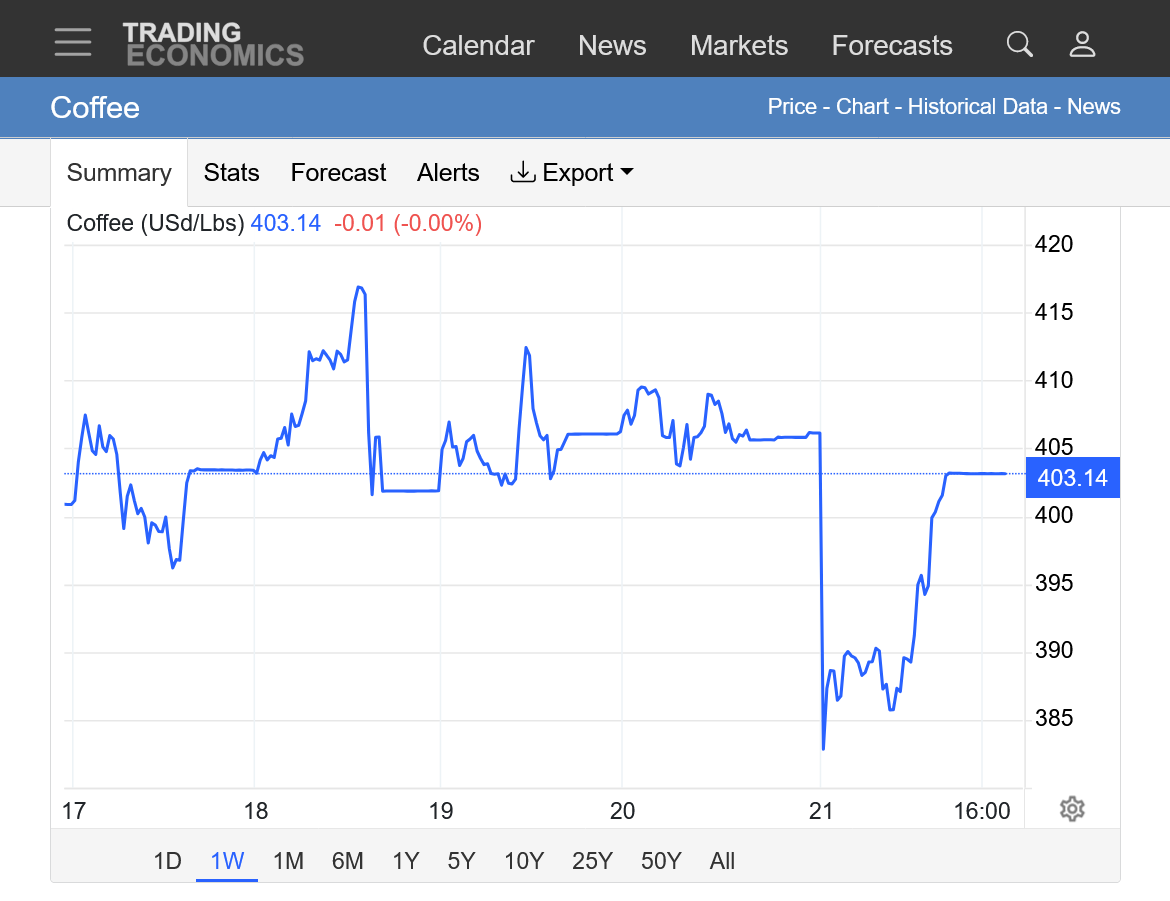Open the Forecast tab
The width and height of the screenshot is (1170, 901).
[x=338, y=173]
